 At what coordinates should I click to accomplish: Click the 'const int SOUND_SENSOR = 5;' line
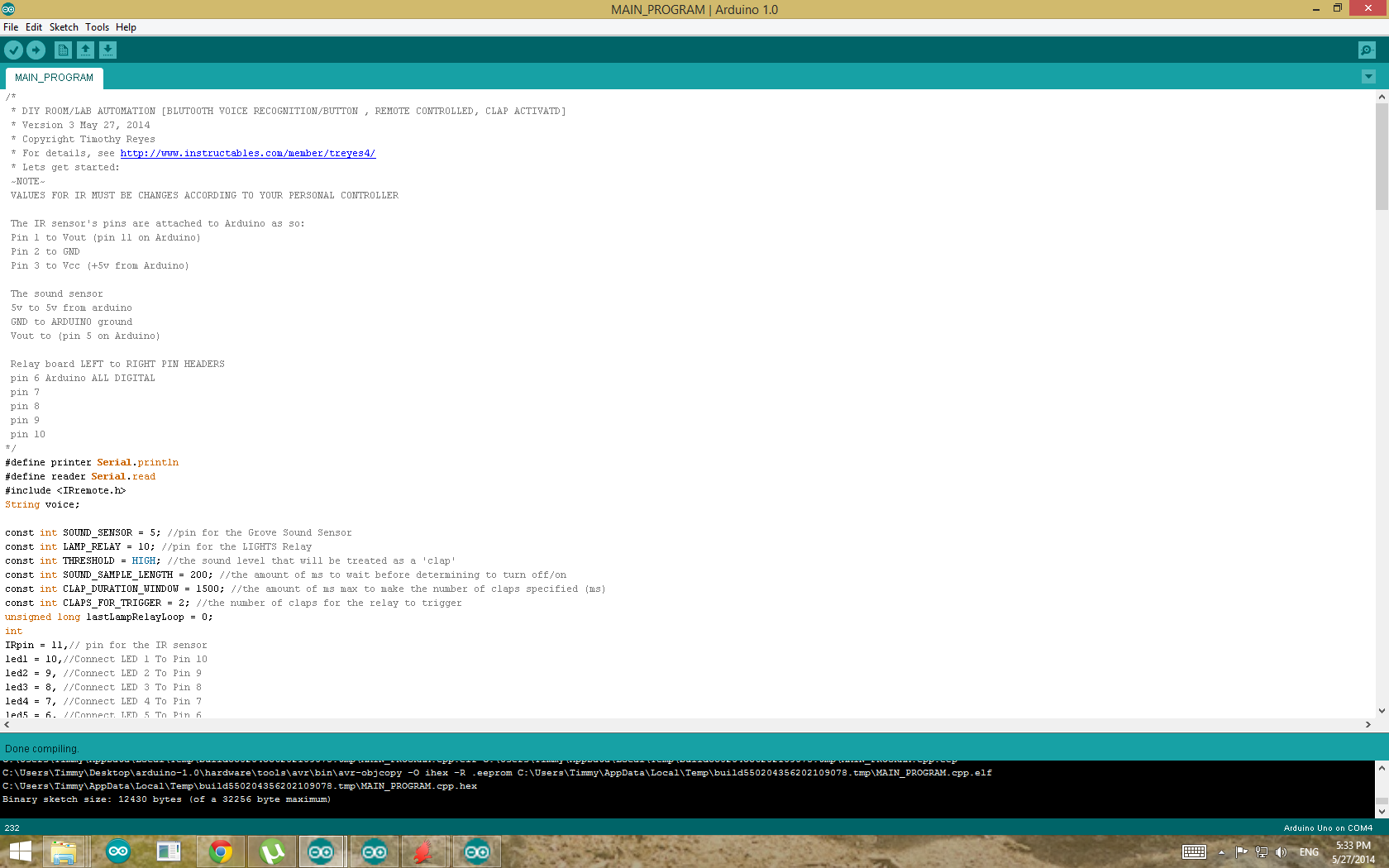click(x=178, y=532)
